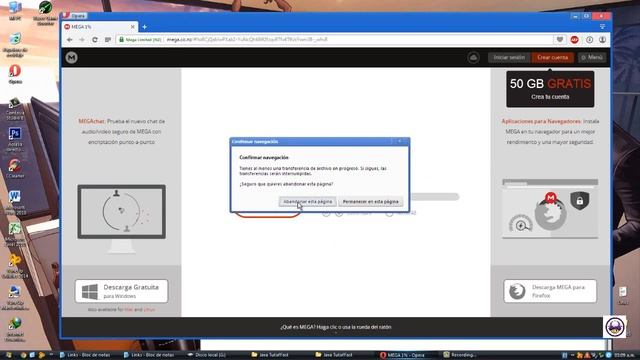Image resolution: width=640 pixels, height=360 pixels.
Task: Open a new tab with plus button
Action: tap(144, 27)
